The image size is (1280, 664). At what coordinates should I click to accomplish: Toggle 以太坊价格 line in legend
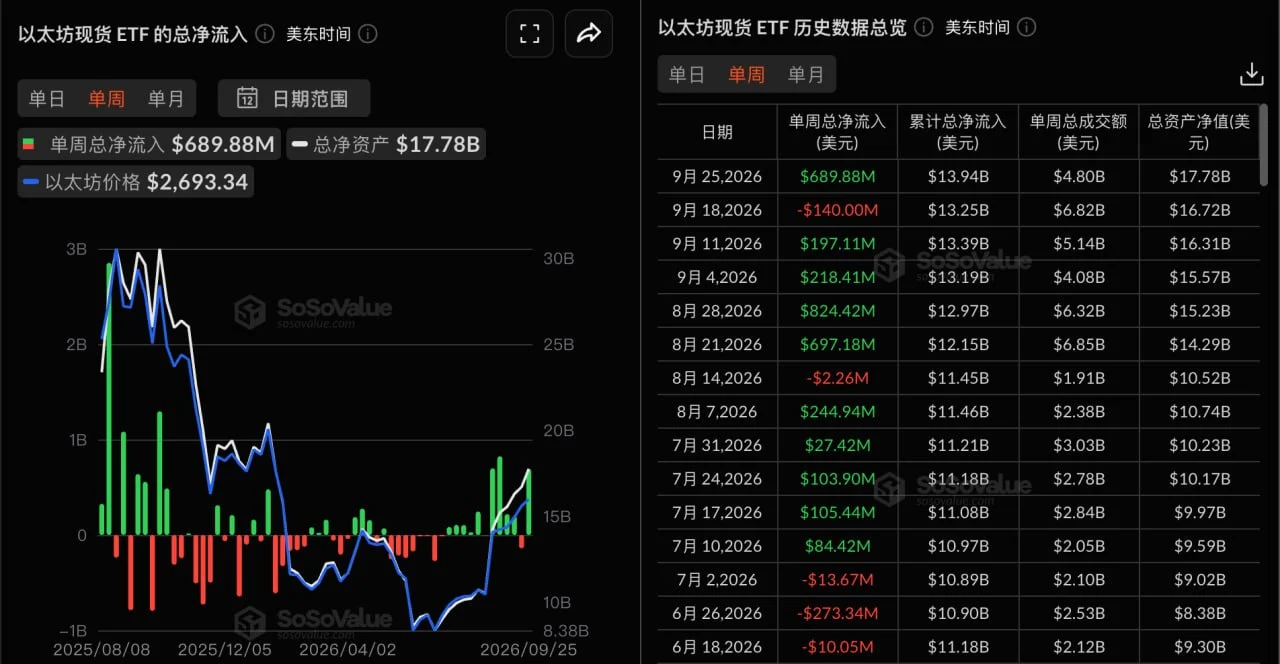pos(135,182)
